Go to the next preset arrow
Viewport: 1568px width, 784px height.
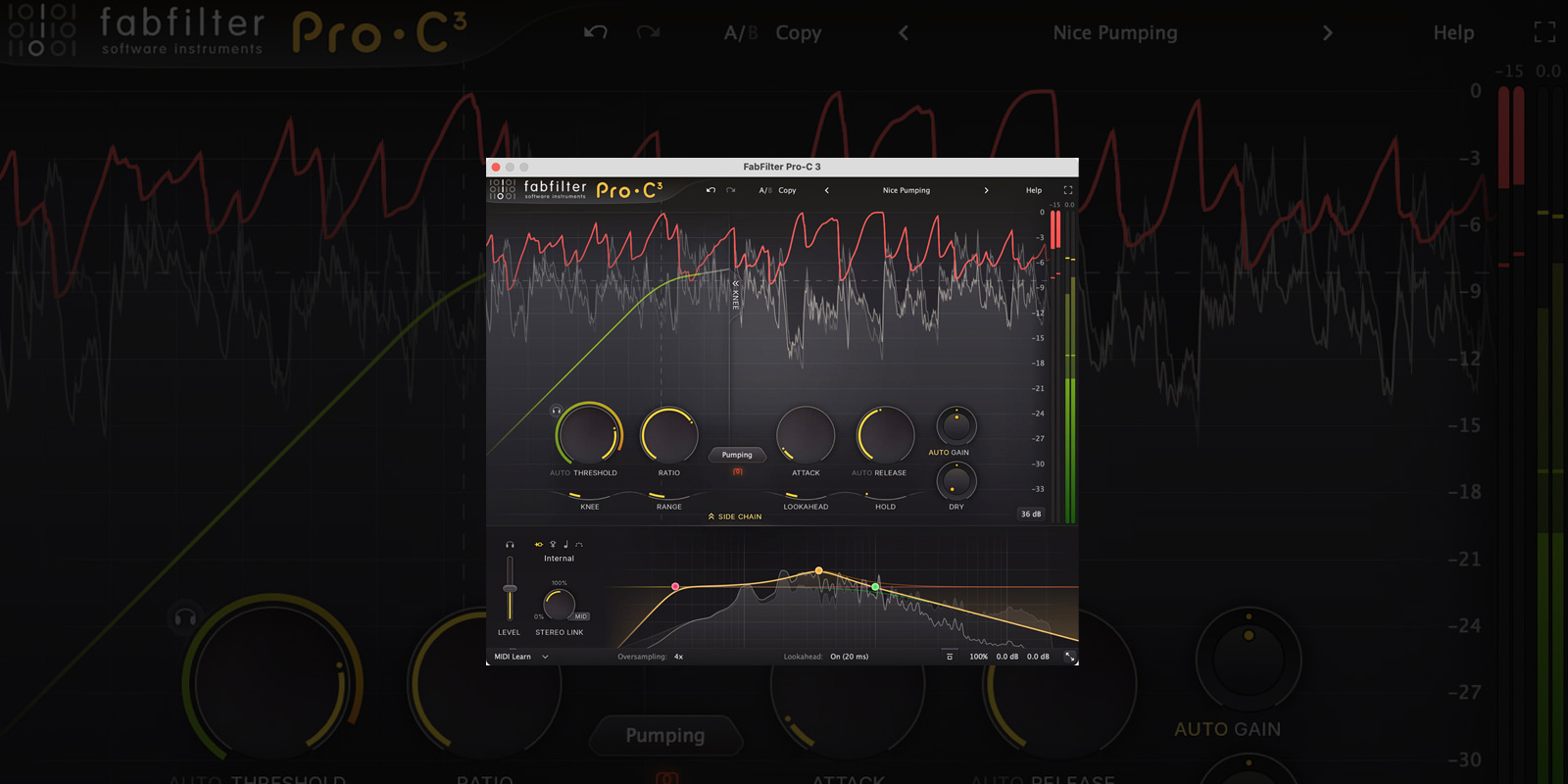point(986,190)
